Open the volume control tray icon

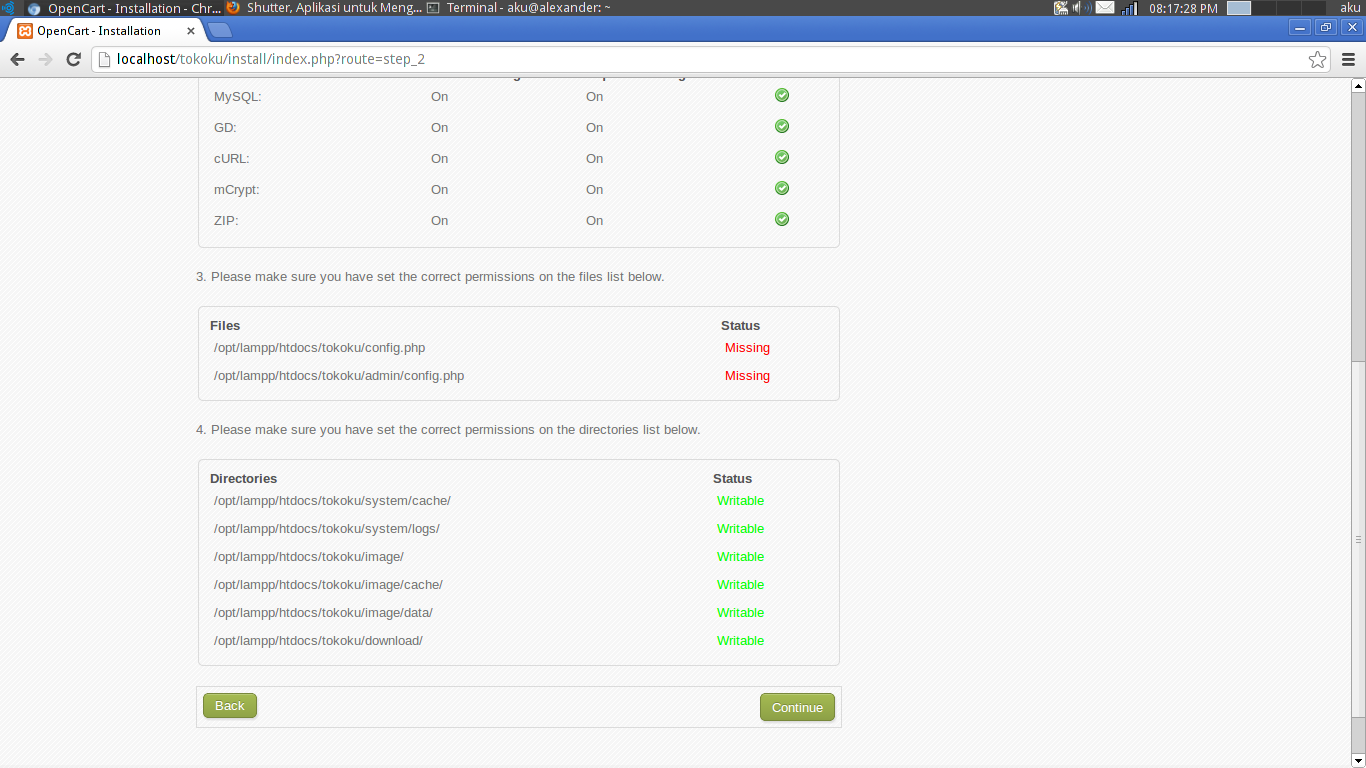1082,8
